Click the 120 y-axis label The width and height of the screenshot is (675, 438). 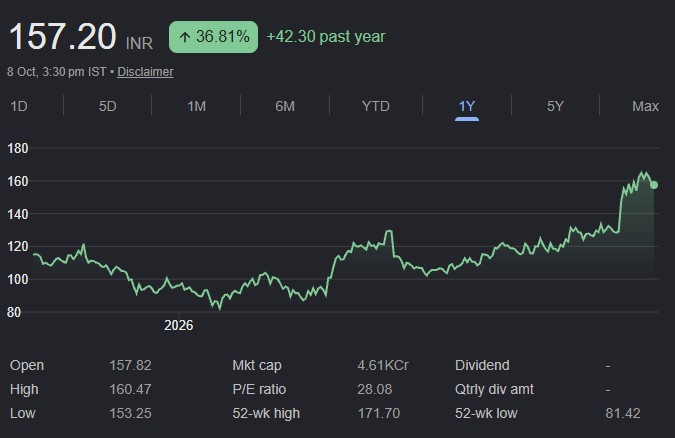(x=18, y=246)
